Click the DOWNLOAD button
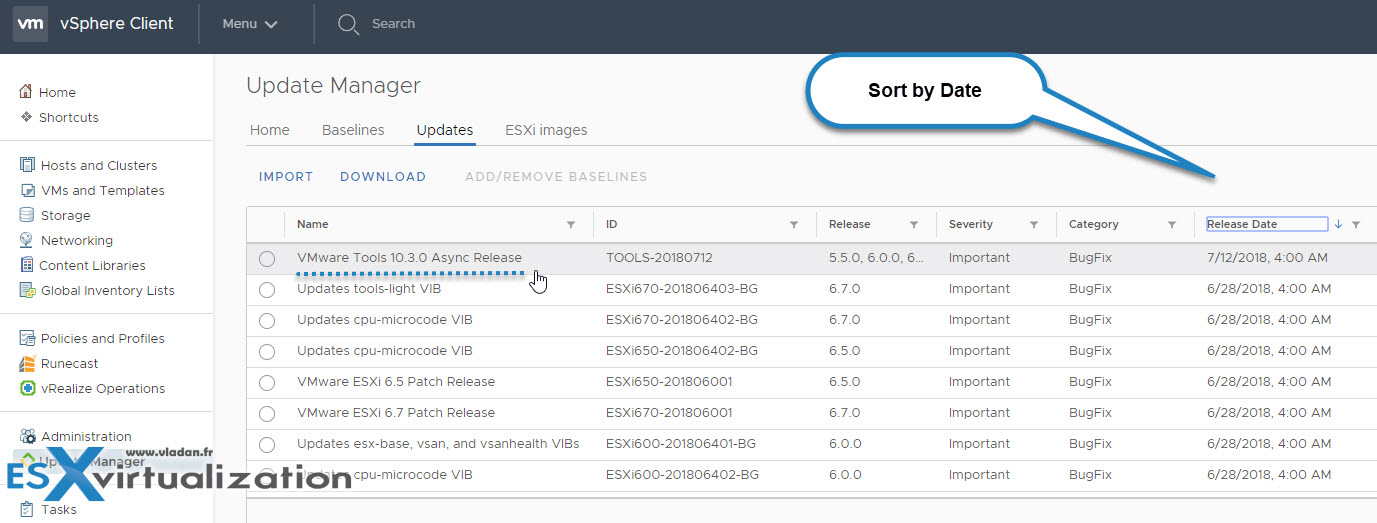Viewport: 1377px width, 523px height. [x=383, y=177]
